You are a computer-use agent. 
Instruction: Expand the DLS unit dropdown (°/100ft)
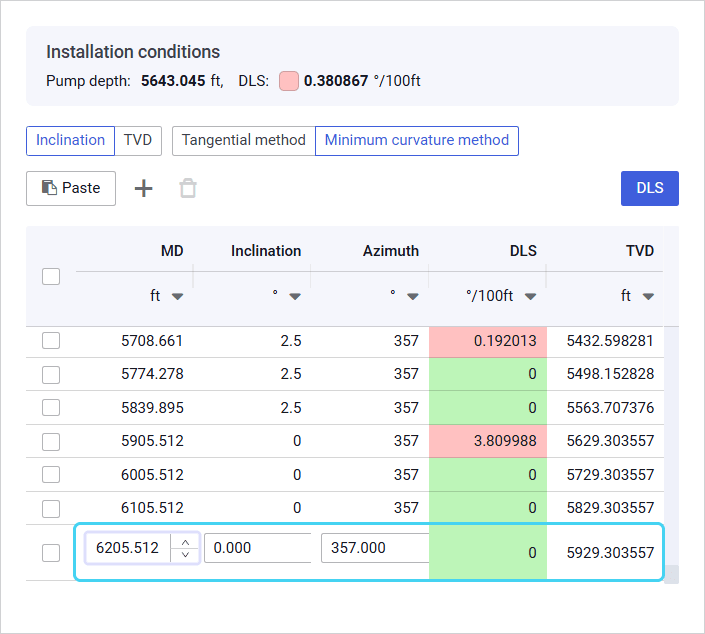click(x=530, y=297)
